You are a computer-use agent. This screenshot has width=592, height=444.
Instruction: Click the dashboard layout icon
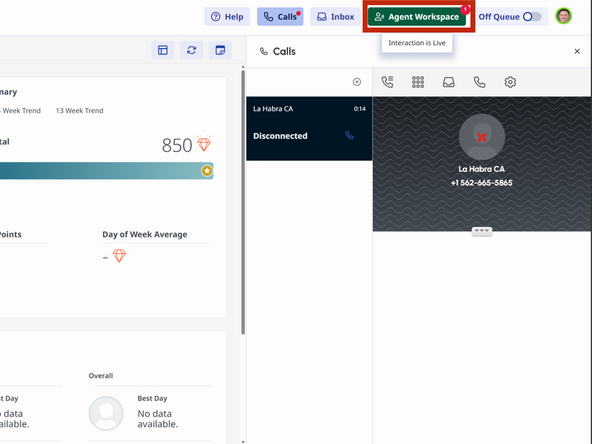click(163, 50)
